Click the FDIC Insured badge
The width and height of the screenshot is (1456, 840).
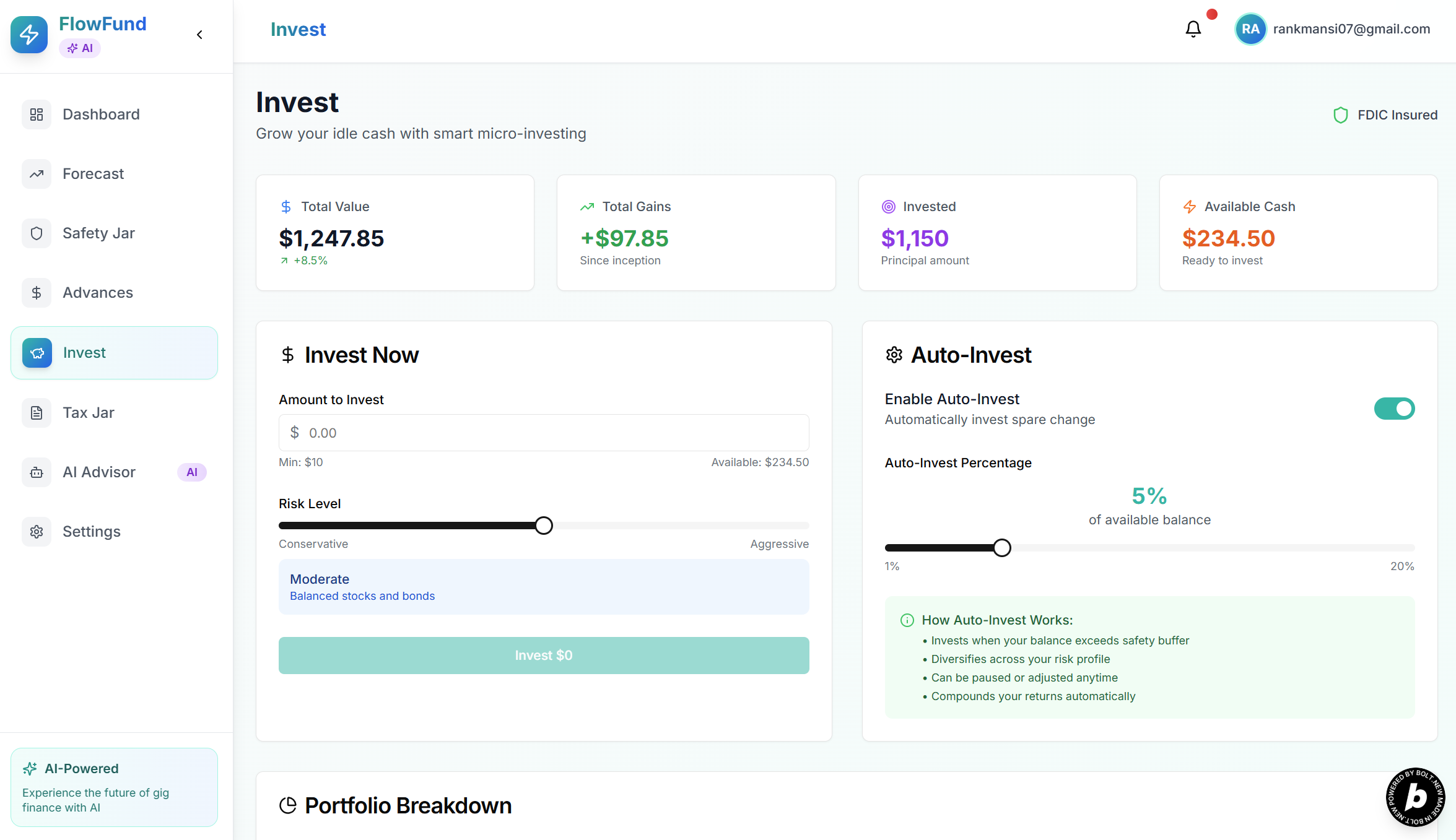click(1385, 115)
